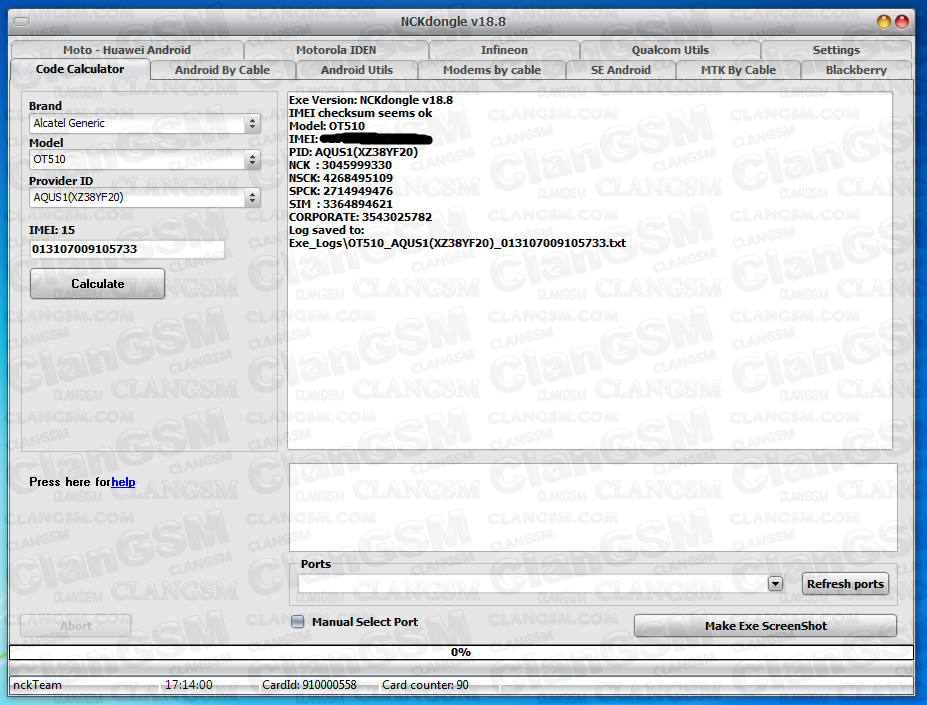
Task: Click the SPCK: 2714949476 line
Action: tap(341, 191)
